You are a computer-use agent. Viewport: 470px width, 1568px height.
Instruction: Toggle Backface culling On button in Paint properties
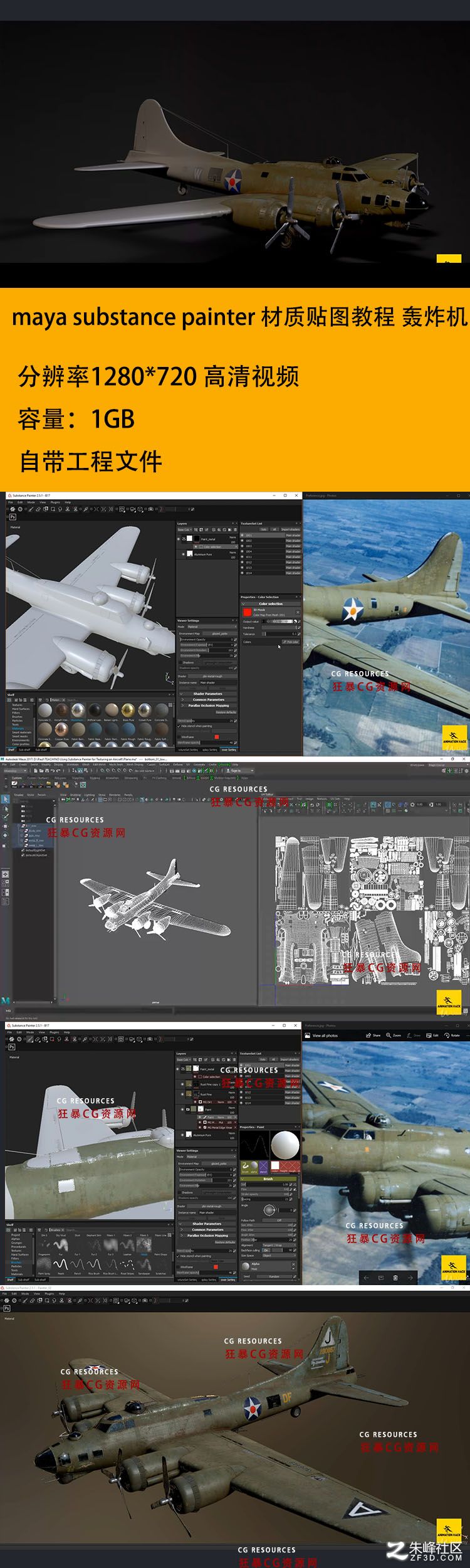[x=266, y=1251]
